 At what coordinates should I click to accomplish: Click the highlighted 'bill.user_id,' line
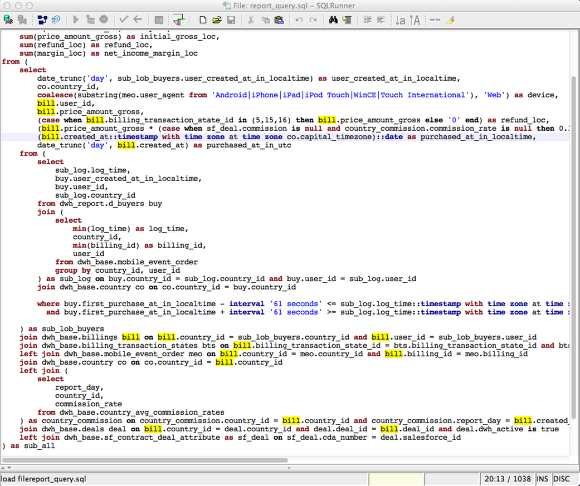tap(66, 104)
